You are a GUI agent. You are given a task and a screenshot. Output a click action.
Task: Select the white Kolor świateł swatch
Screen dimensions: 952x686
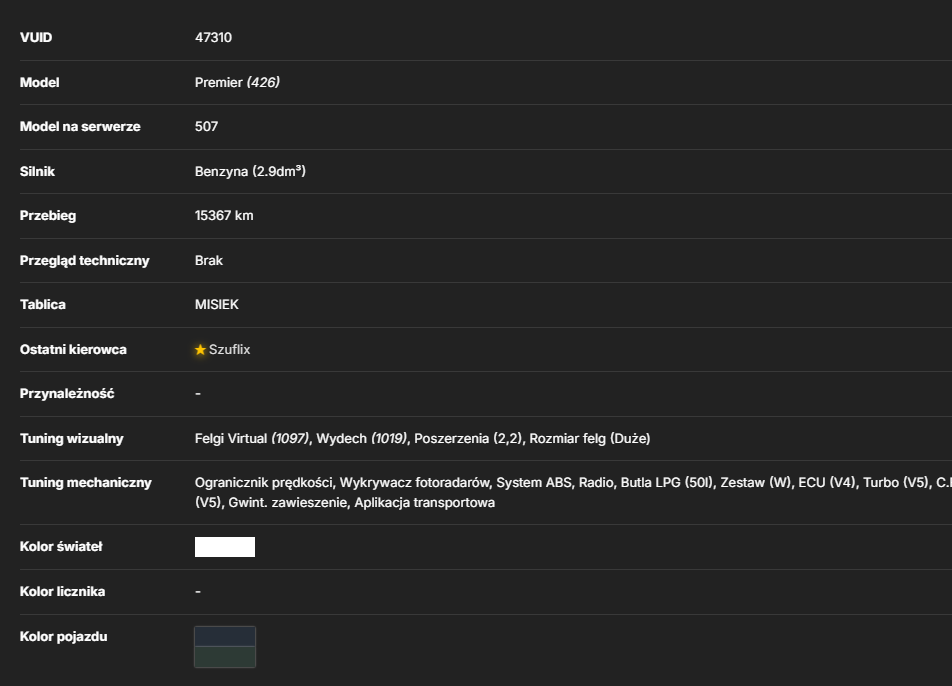(x=225, y=547)
